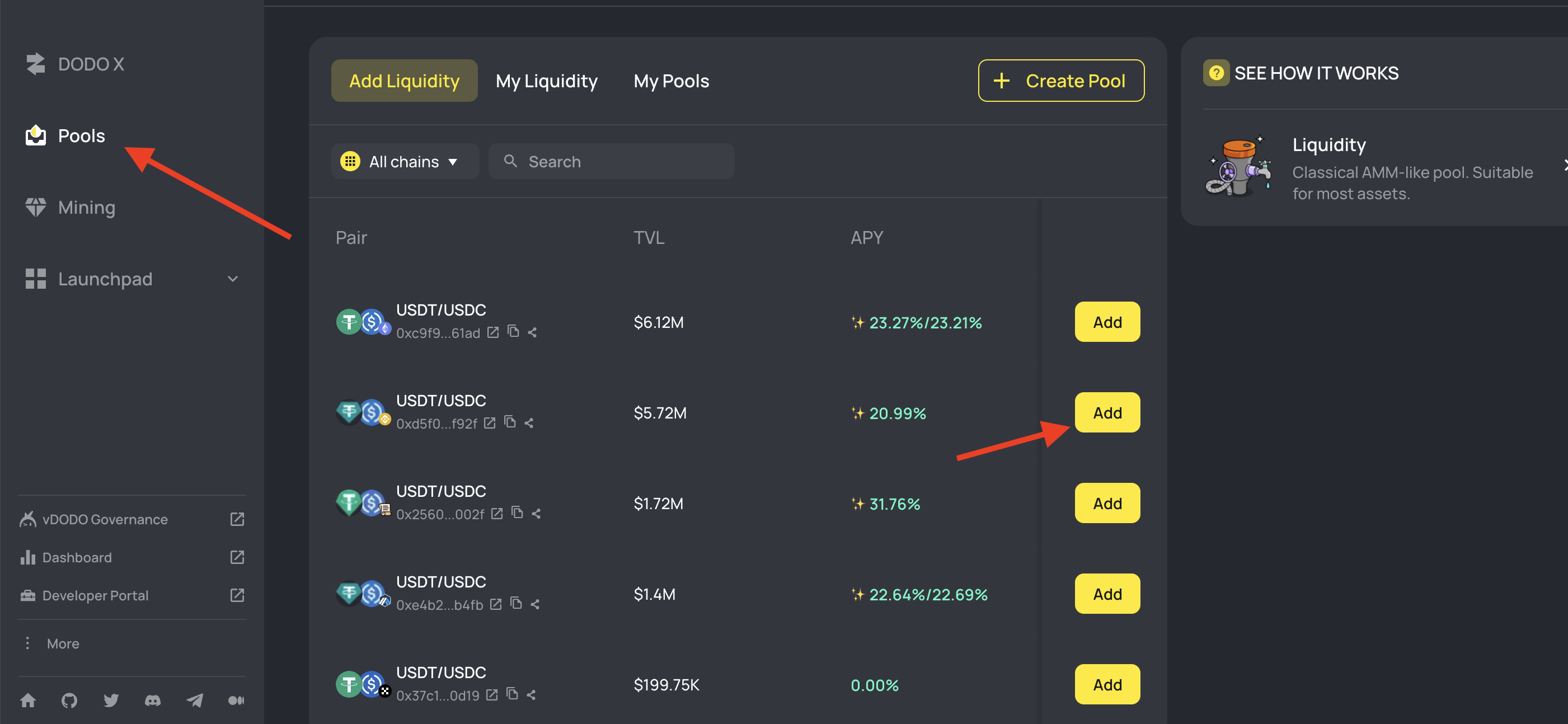
Task: Switch to the My Pools tab
Action: point(671,81)
